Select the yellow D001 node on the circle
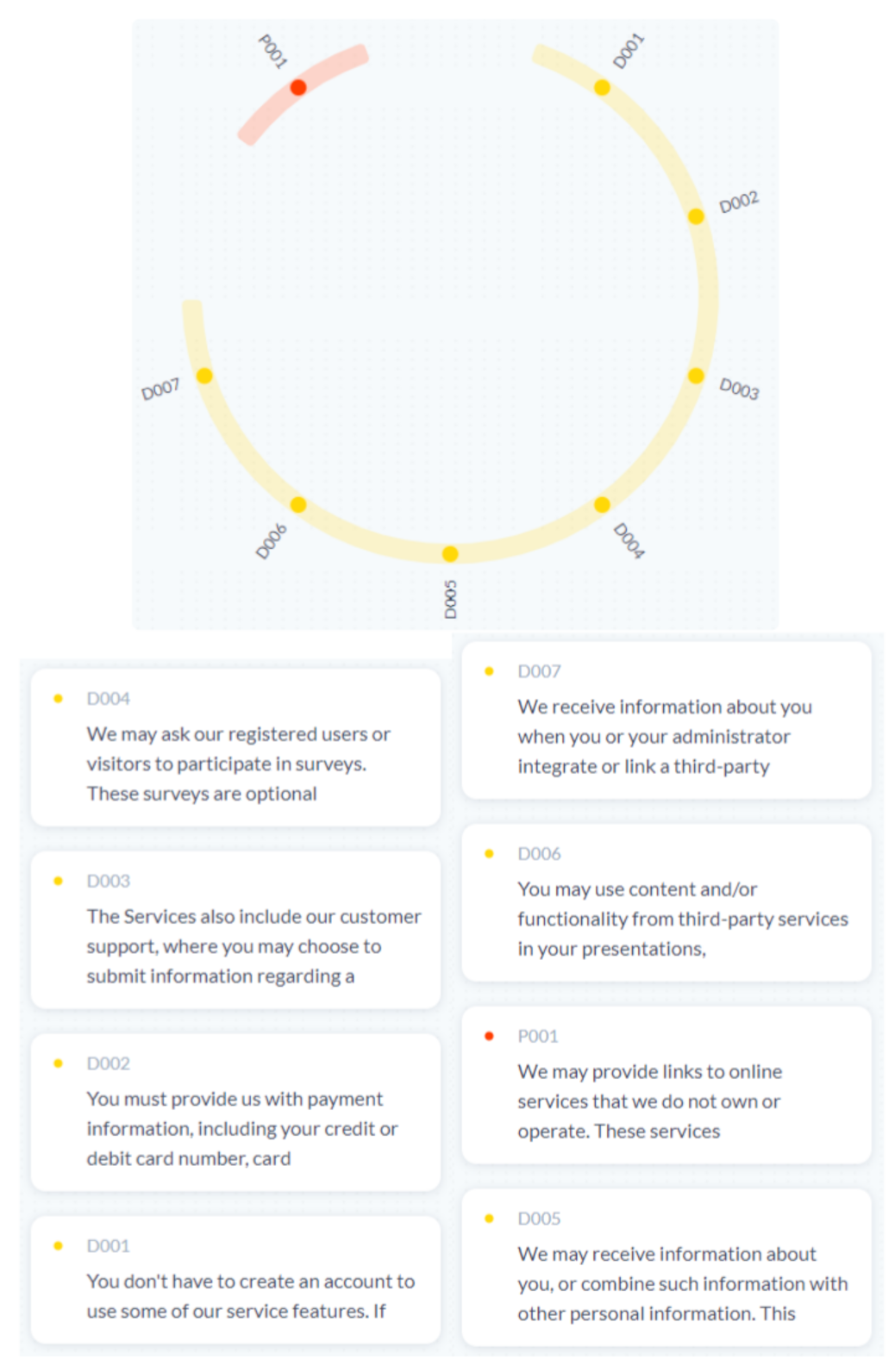The image size is (895, 1372). (x=602, y=87)
